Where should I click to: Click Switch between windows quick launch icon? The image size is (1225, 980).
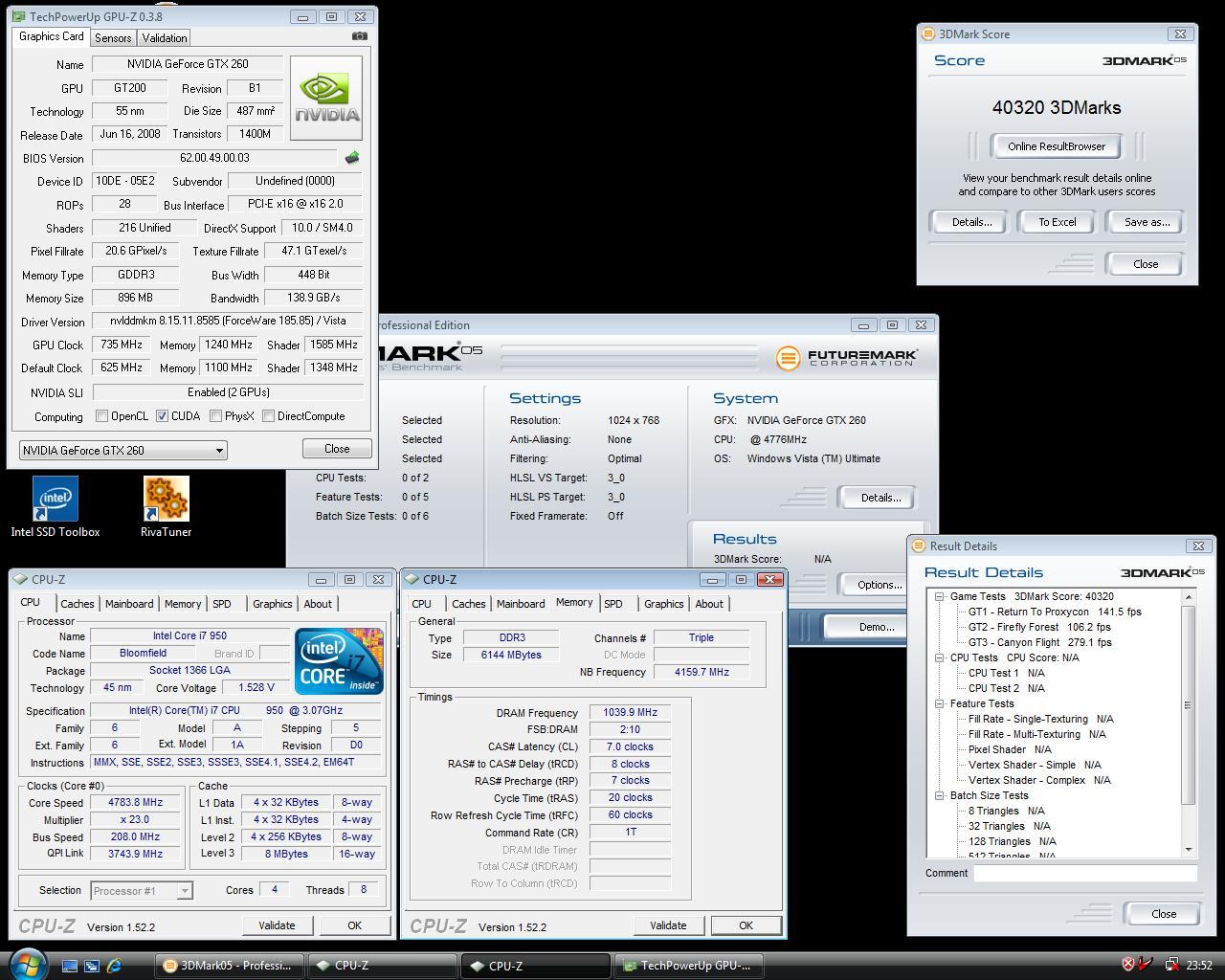tap(92, 966)
